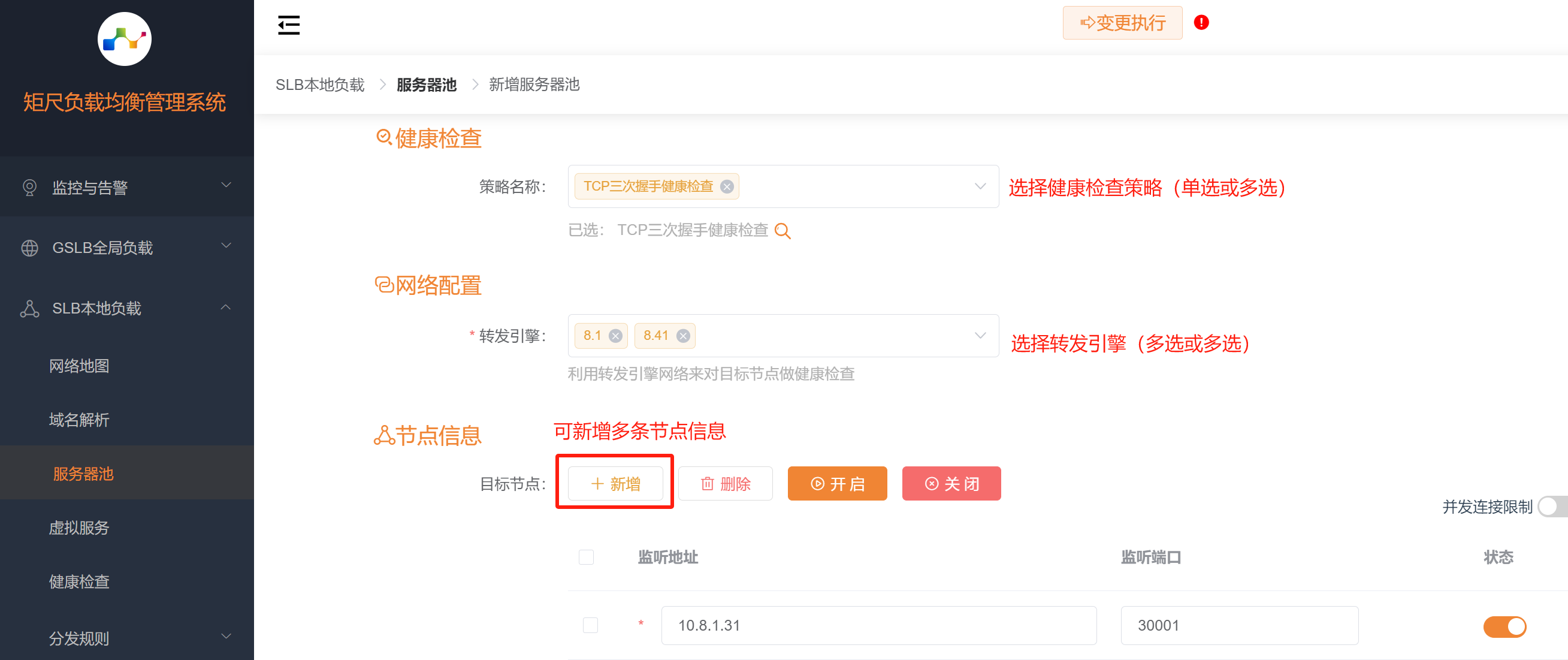The width and height of the screenshot is (1568, 660).
Task: Remove the 8.41 forwarding engine tag
Action: pos(683,336)
